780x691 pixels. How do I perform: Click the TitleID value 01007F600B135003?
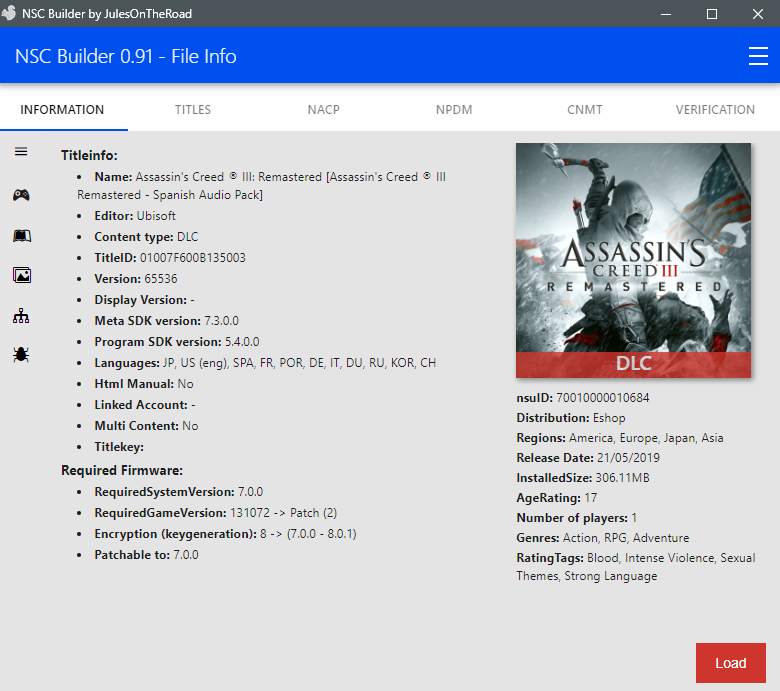(x=193, y=258)
